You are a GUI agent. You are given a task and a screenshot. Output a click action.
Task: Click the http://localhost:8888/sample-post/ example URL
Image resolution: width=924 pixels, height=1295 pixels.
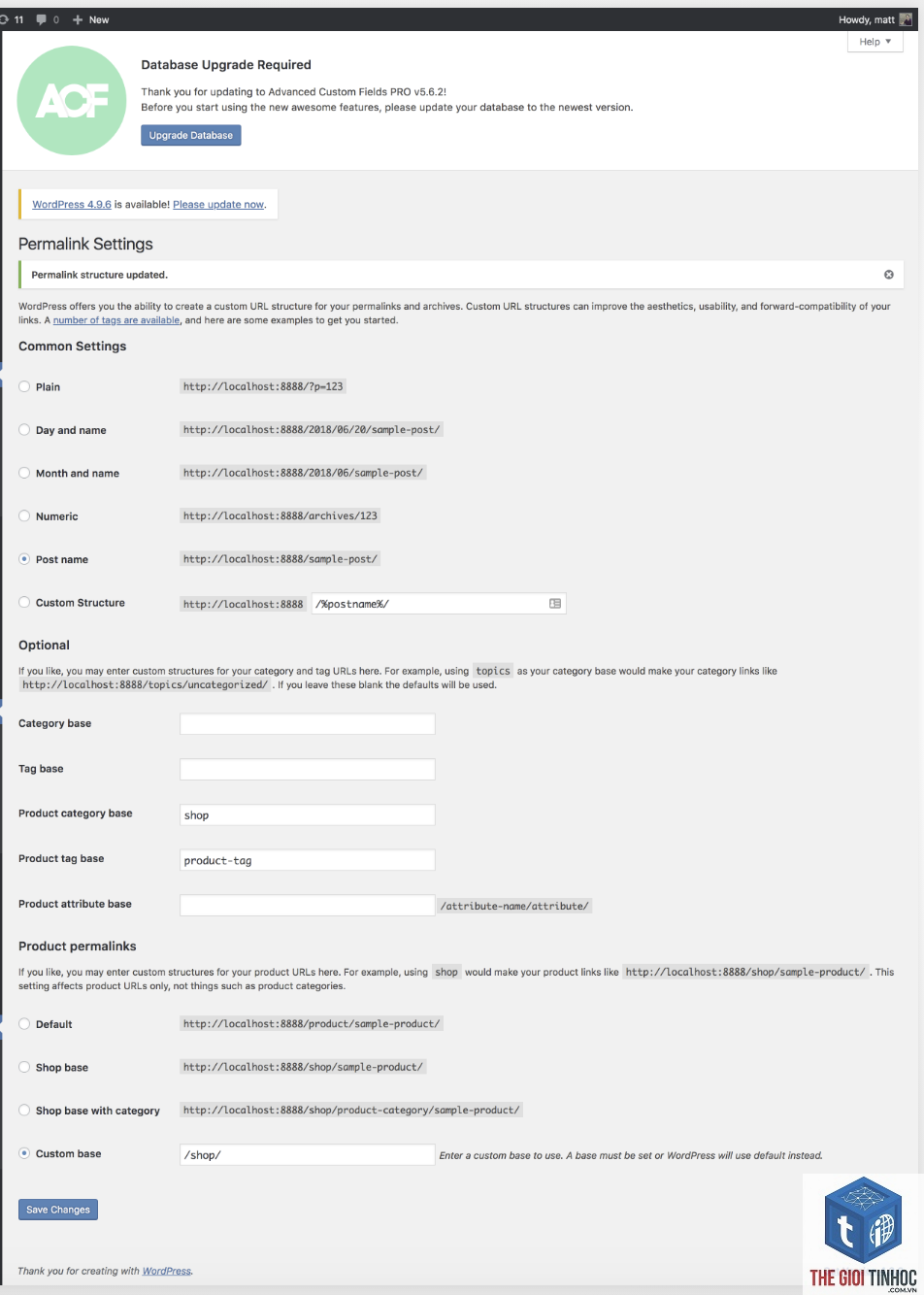(280, 559)
